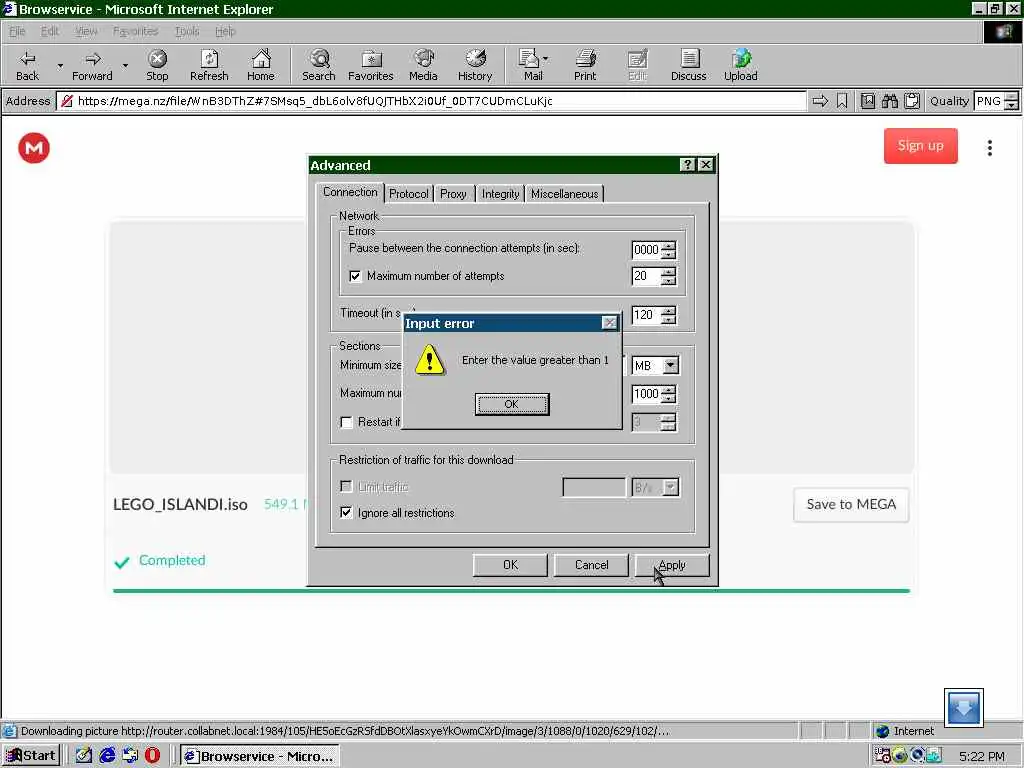Open the Forward history dropdown arrow
The width and height of the screenshot is (1024, 768).
click(125, 66)
